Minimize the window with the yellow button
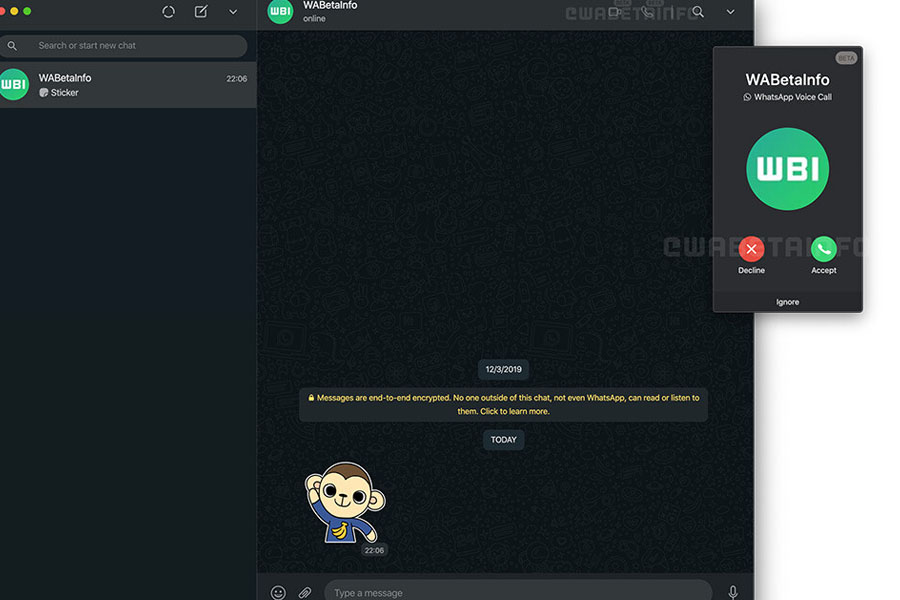 pyautogui.click(x=14, y=11)
